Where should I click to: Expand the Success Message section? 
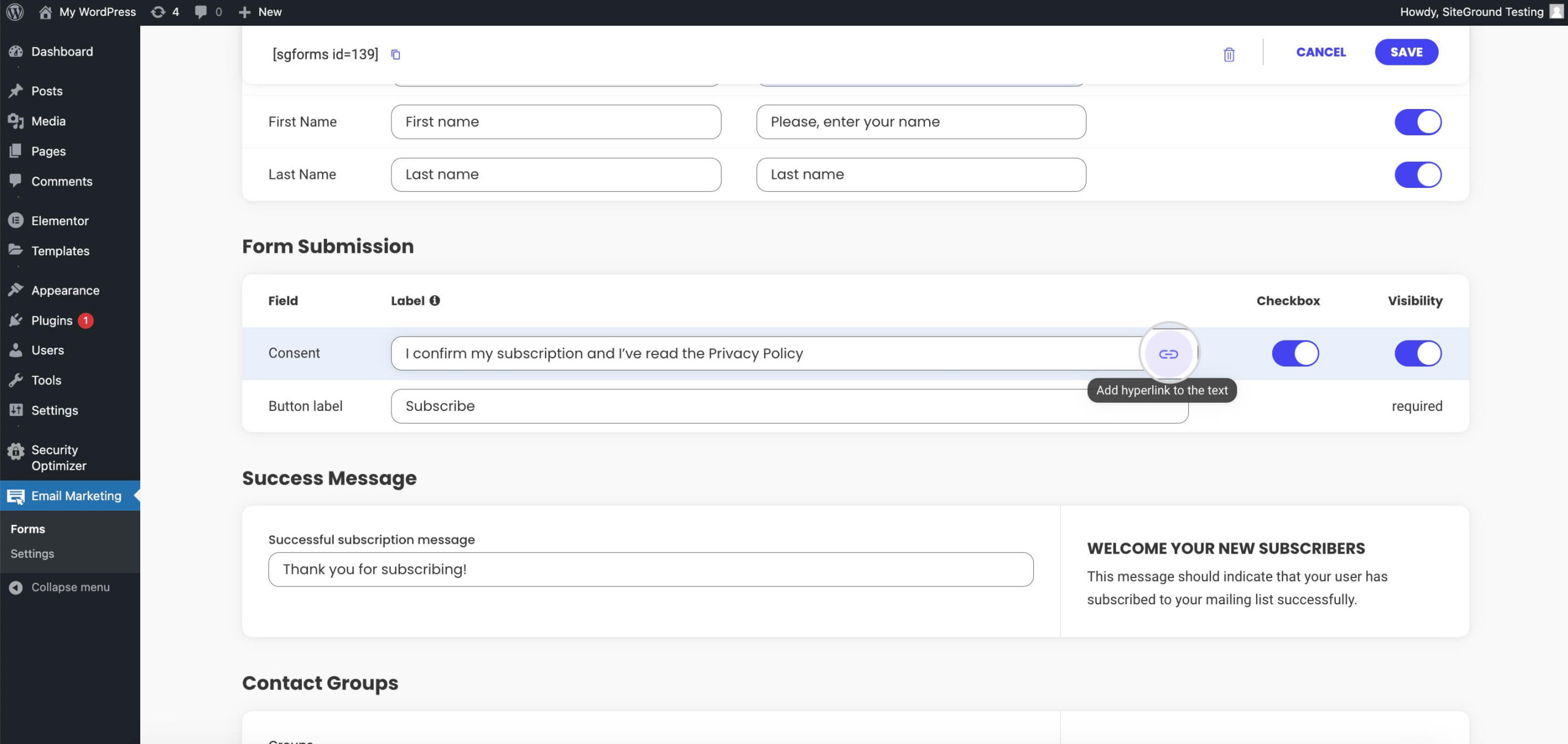pyautogui.click(x=329, y=478)
